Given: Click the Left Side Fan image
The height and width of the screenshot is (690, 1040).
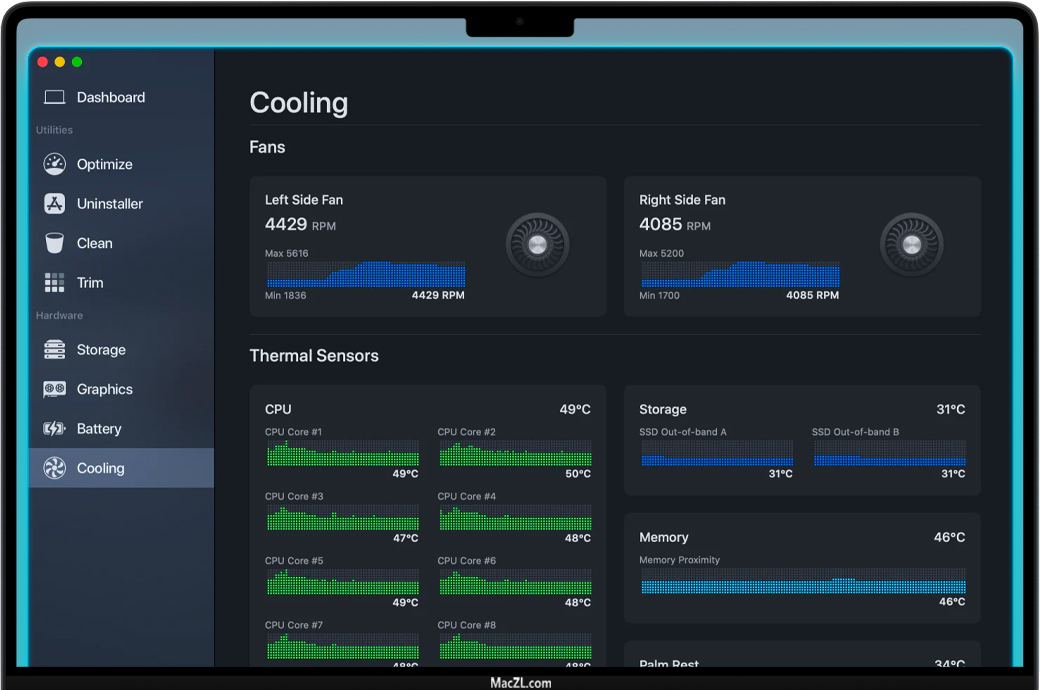Looking at the screenshot, I should [537, 245].
